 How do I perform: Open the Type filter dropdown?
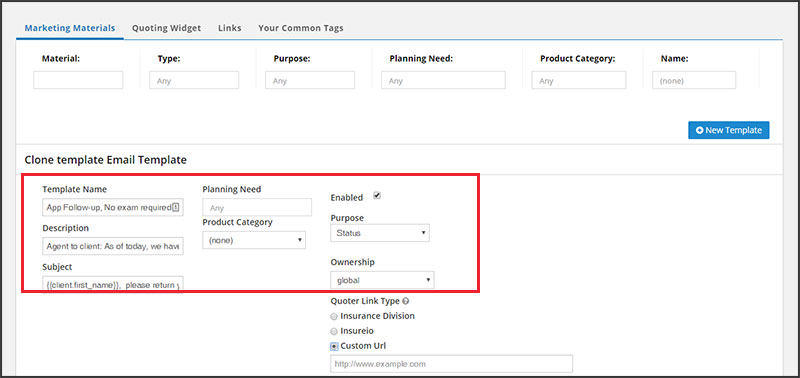tap(194, 80)
